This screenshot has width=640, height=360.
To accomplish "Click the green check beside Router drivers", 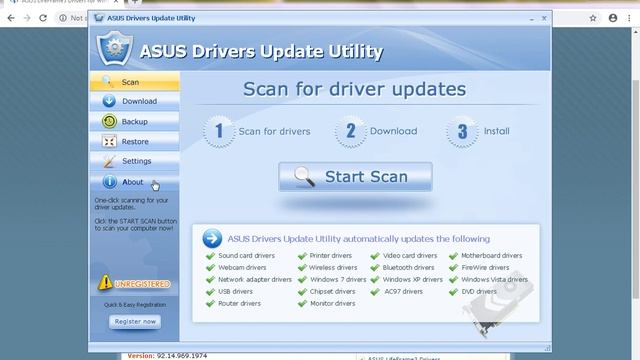I will [210, 304].
